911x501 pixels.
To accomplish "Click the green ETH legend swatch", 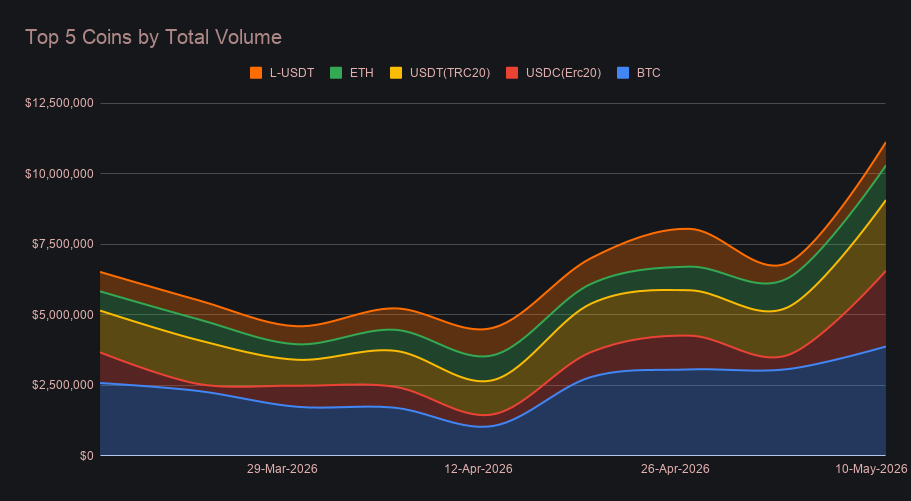I will (336, 73).
